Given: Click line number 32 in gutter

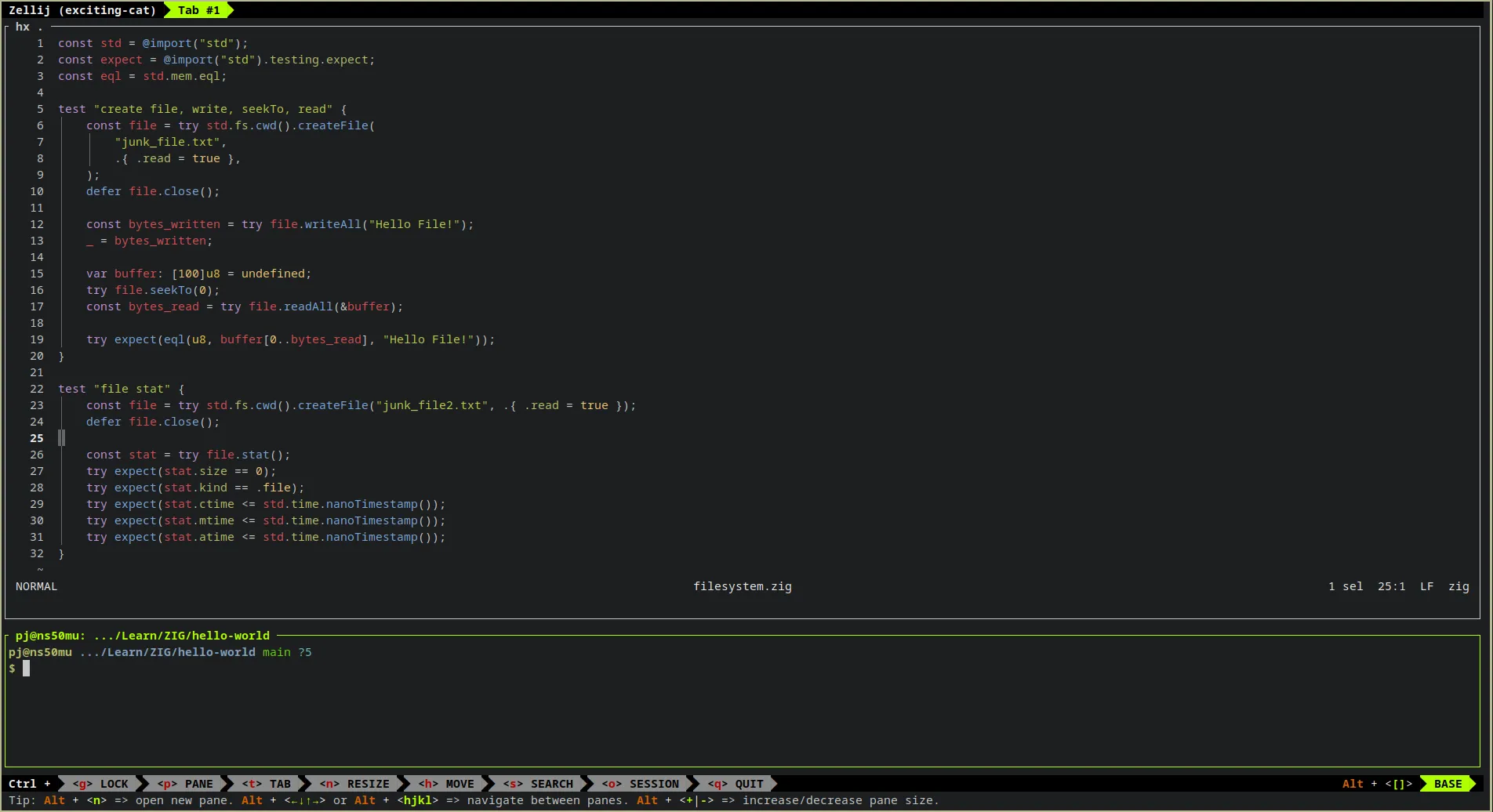Looking at the screenshot, I should (37, 553).
